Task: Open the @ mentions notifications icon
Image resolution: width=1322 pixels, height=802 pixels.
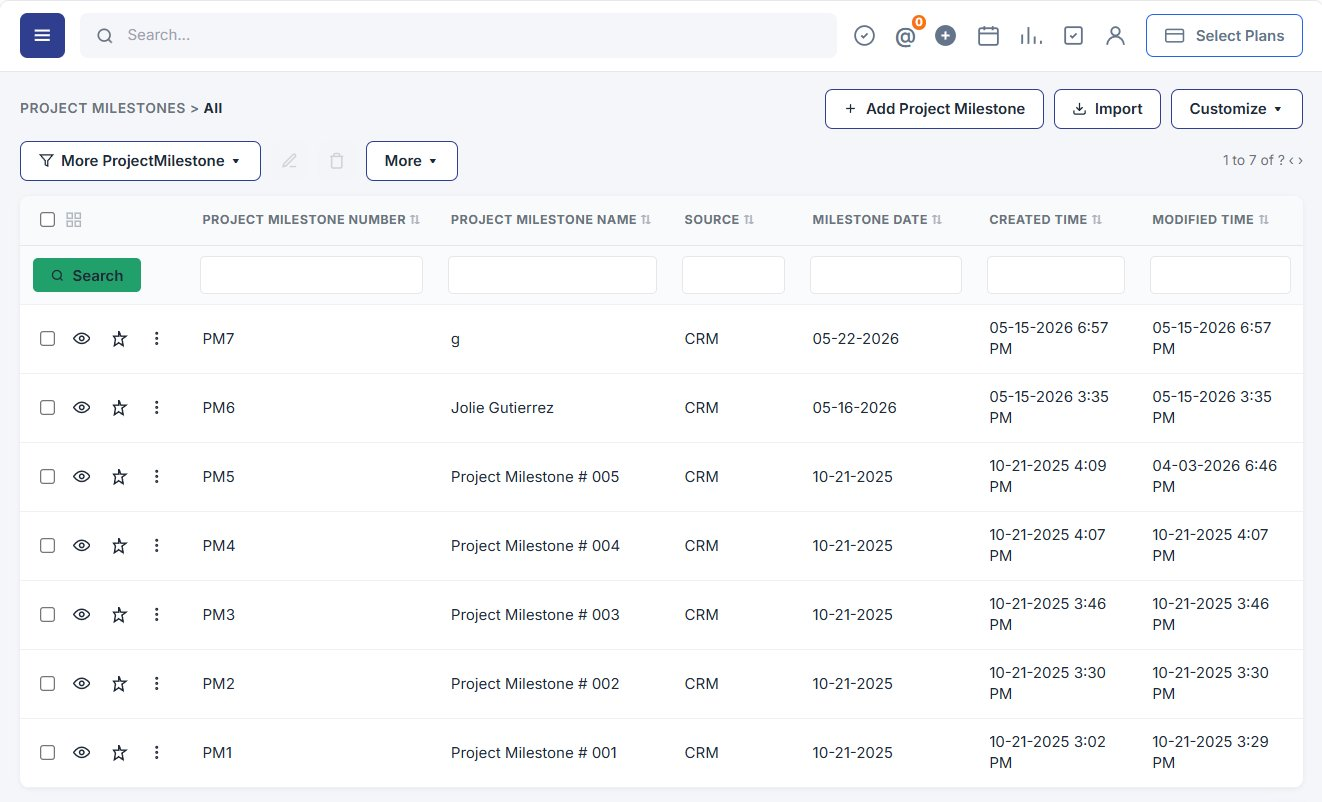Action: [905, 36]
